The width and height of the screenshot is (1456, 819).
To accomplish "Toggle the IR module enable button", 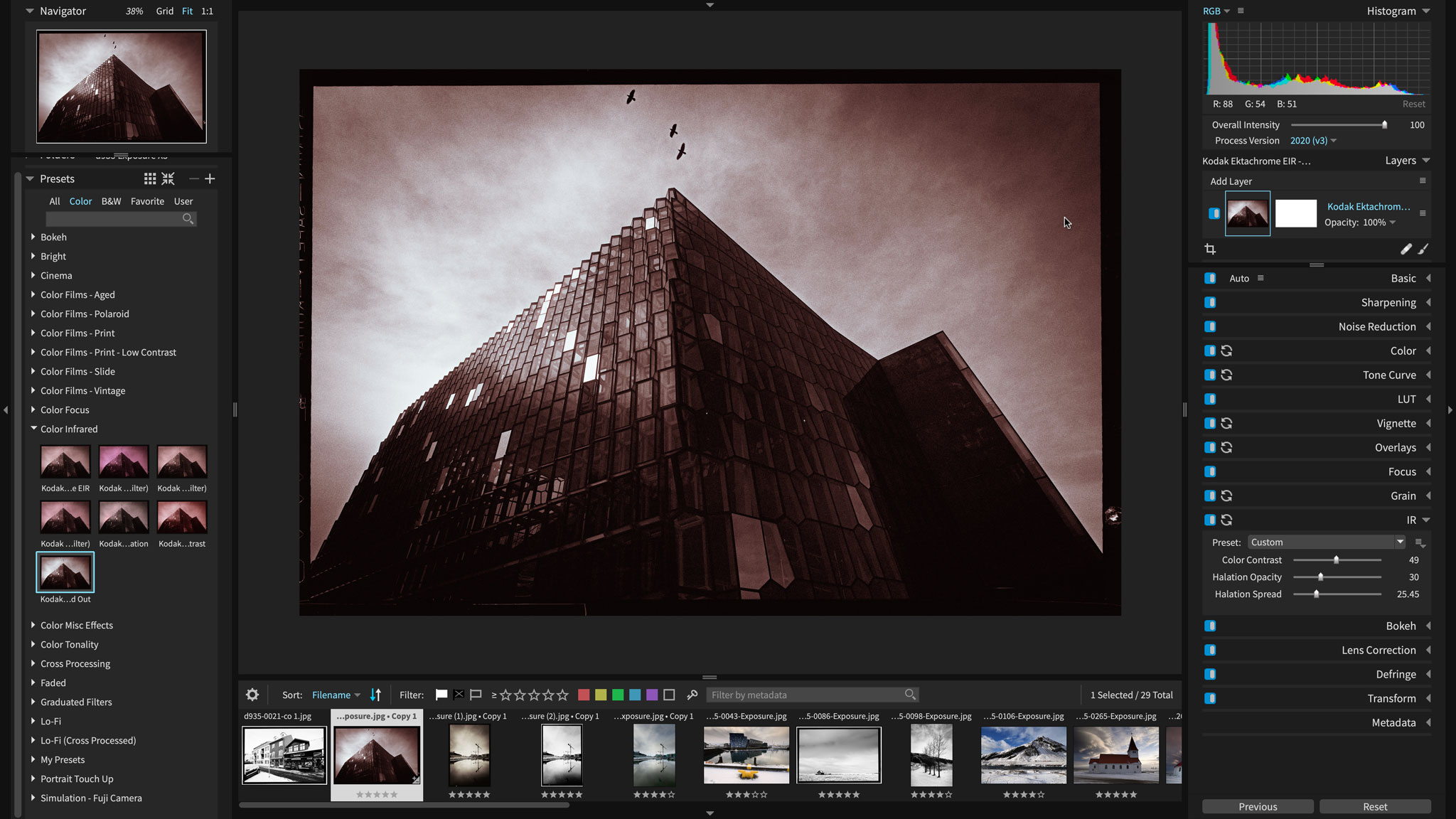I will [1211, 519].
